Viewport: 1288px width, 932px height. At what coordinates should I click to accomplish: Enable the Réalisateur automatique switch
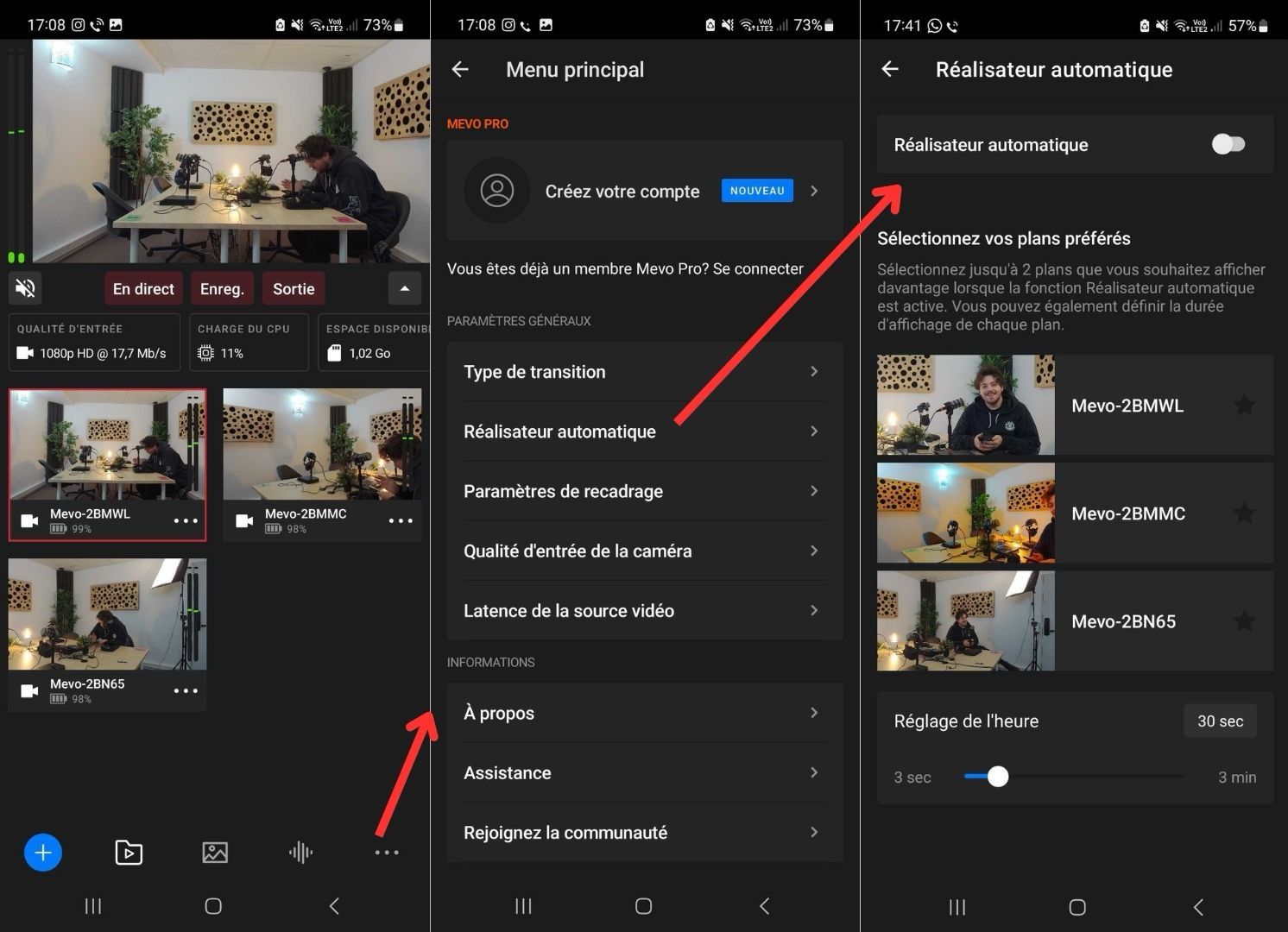[x=1229, y=144]
